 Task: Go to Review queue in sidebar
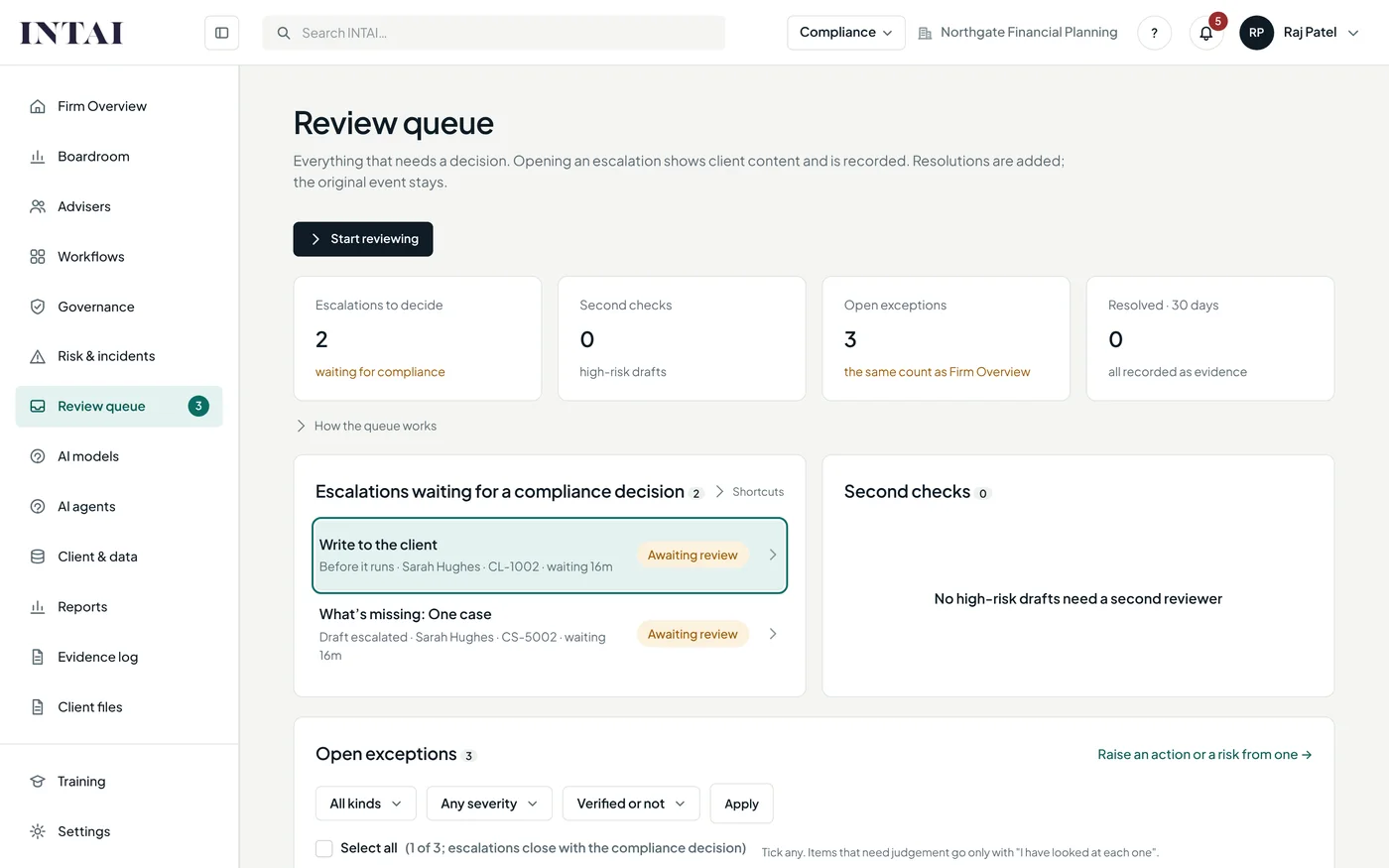(119, 407)
